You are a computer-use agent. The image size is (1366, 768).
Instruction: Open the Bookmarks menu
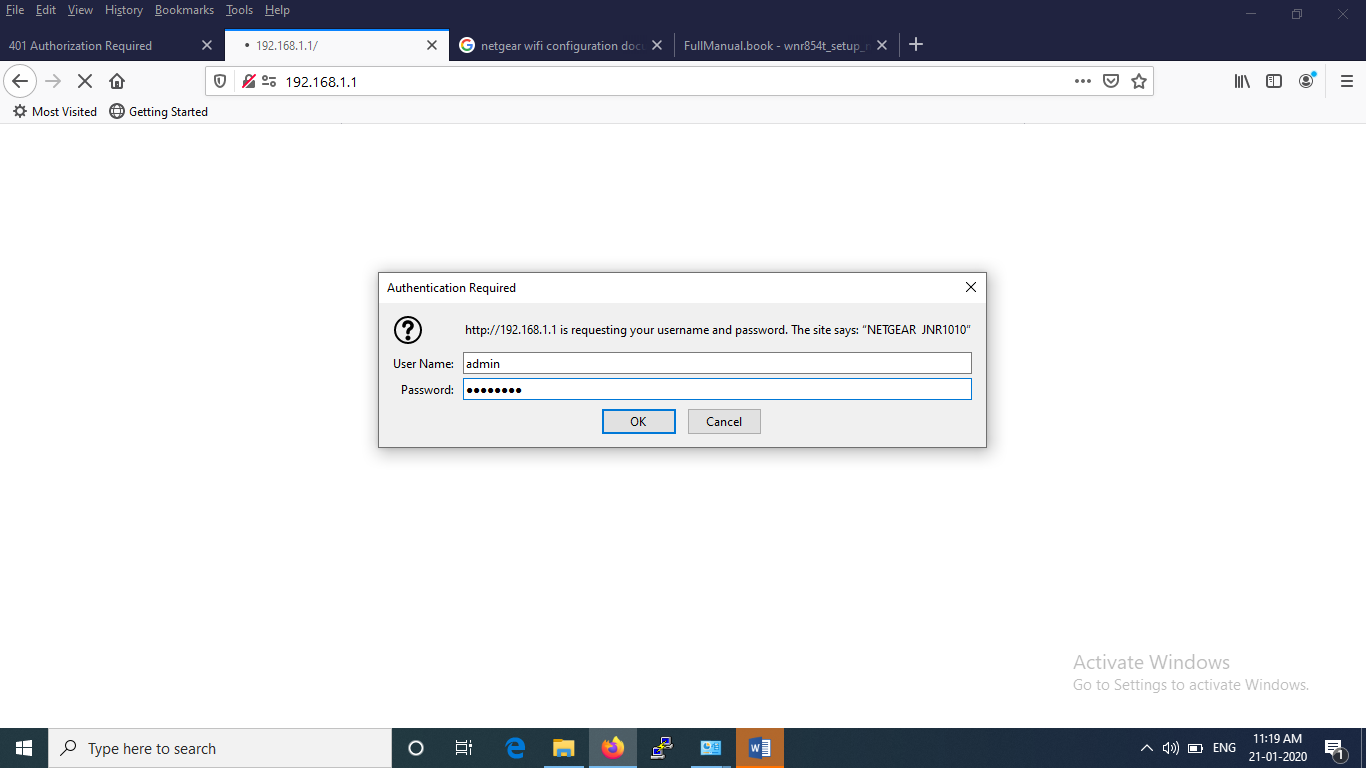point(184,10)
